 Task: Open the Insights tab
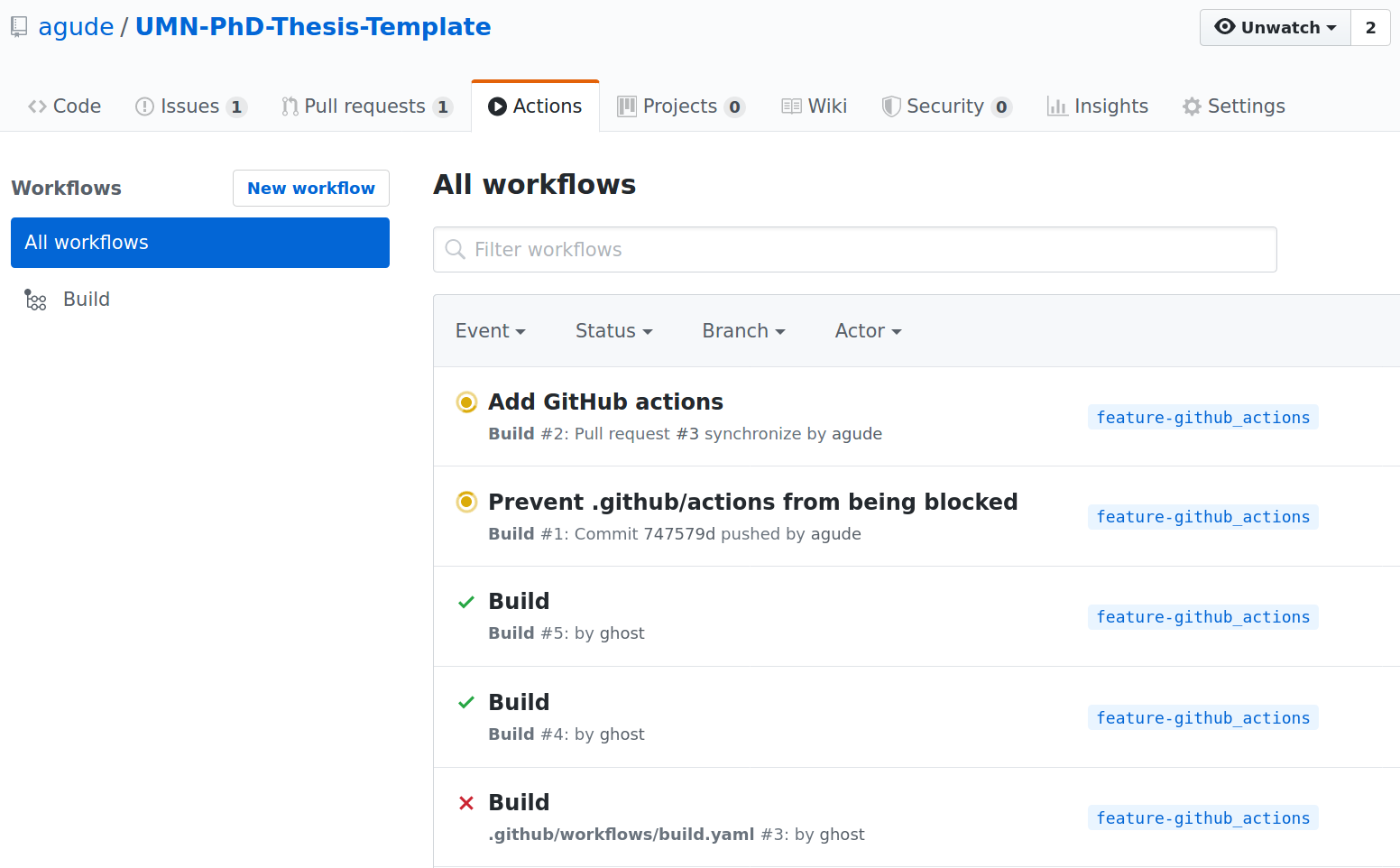coord(1097,106)
